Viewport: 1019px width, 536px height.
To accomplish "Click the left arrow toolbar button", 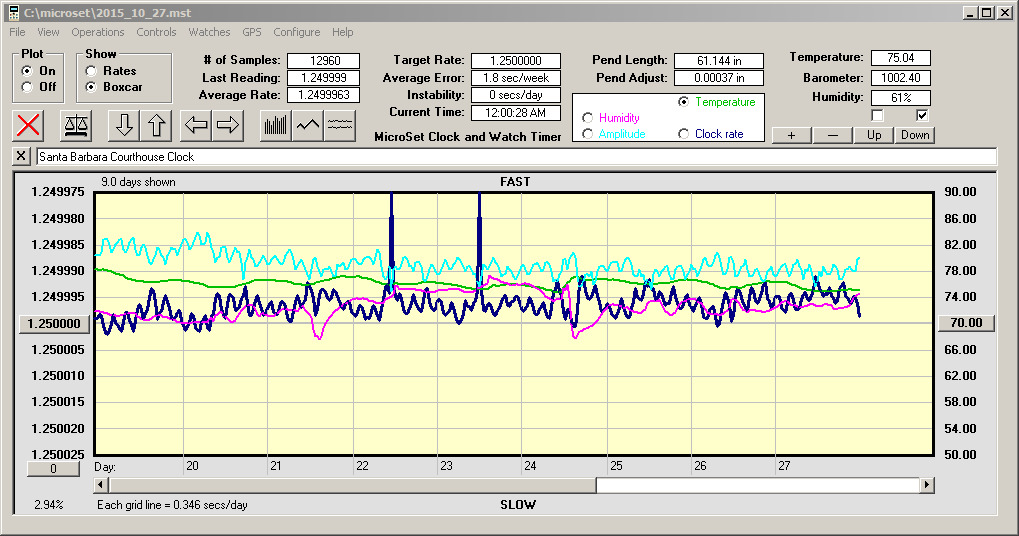I will tap(196, 125).
